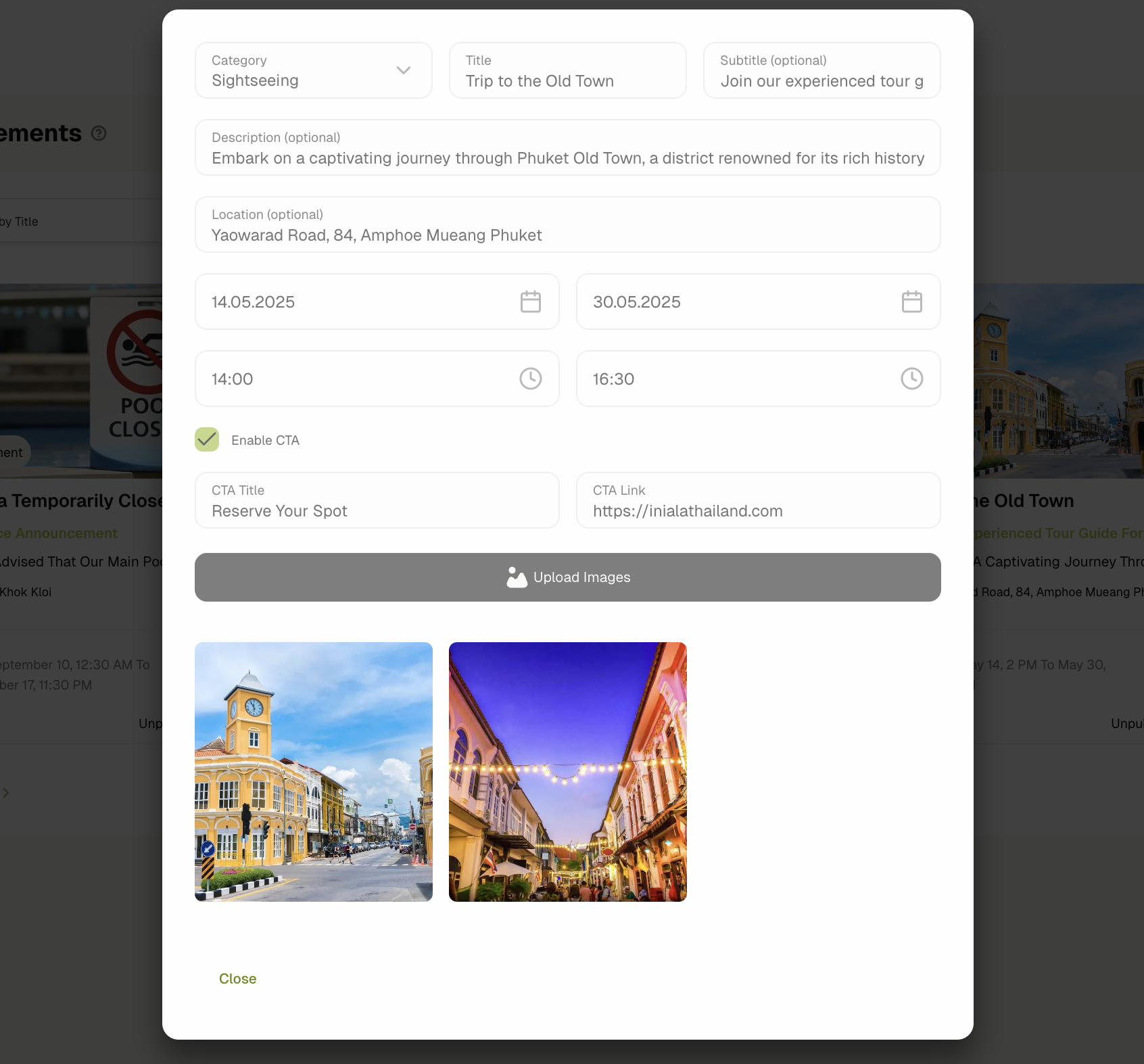Click the CTA Link URL field
This screenshot has width=1144, height=1064.
point(758,501)
